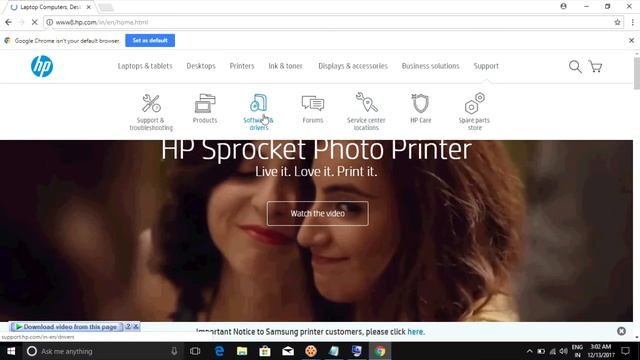The image size is (640, 360).
Task: Open the Action Center notifications icon
Action: click(625, 351)
